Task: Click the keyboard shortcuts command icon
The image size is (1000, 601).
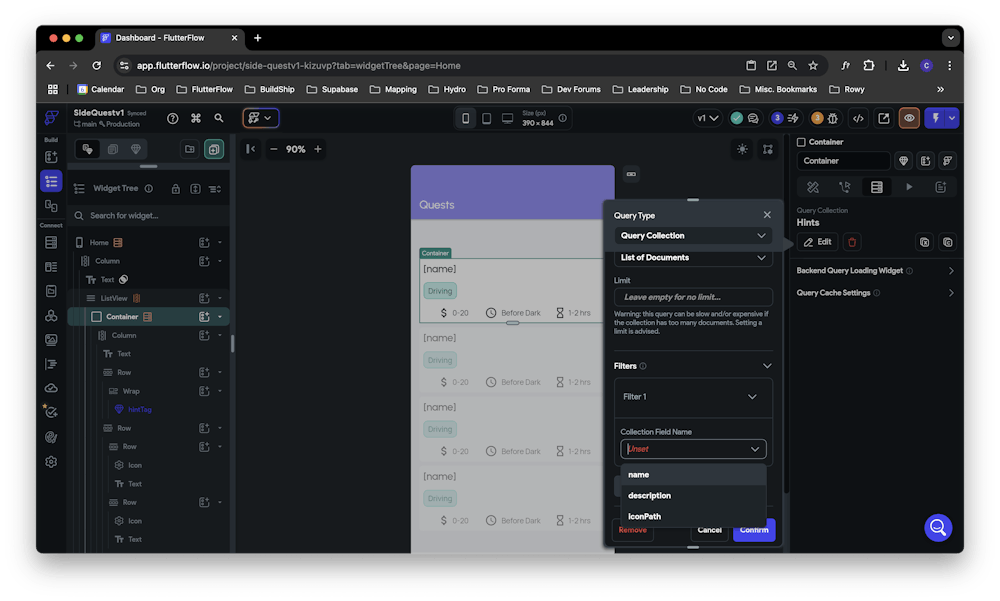Action: [196, 118]
